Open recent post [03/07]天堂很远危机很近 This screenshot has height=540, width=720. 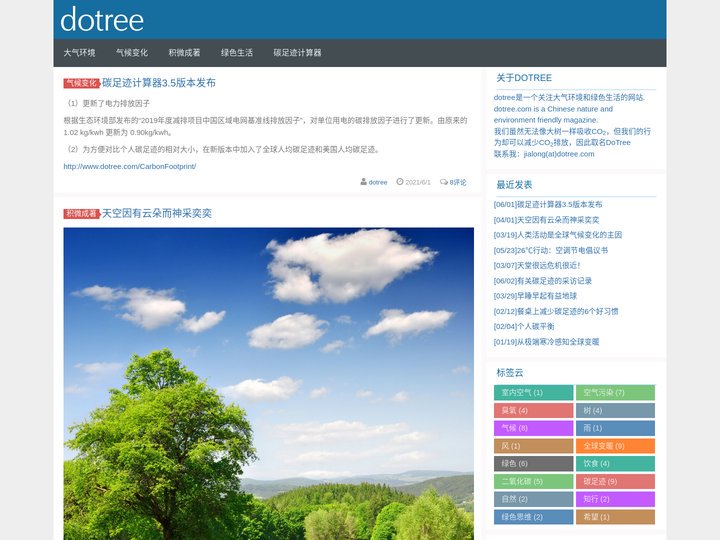537,265
